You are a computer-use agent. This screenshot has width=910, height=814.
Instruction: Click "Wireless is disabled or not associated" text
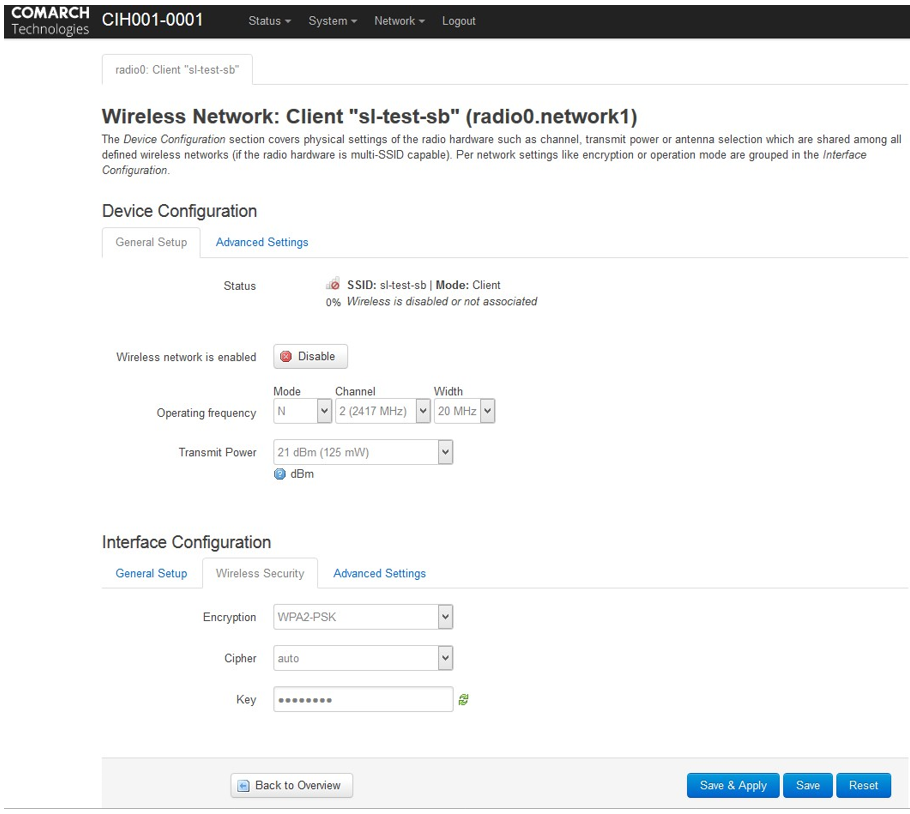[442, 302]
